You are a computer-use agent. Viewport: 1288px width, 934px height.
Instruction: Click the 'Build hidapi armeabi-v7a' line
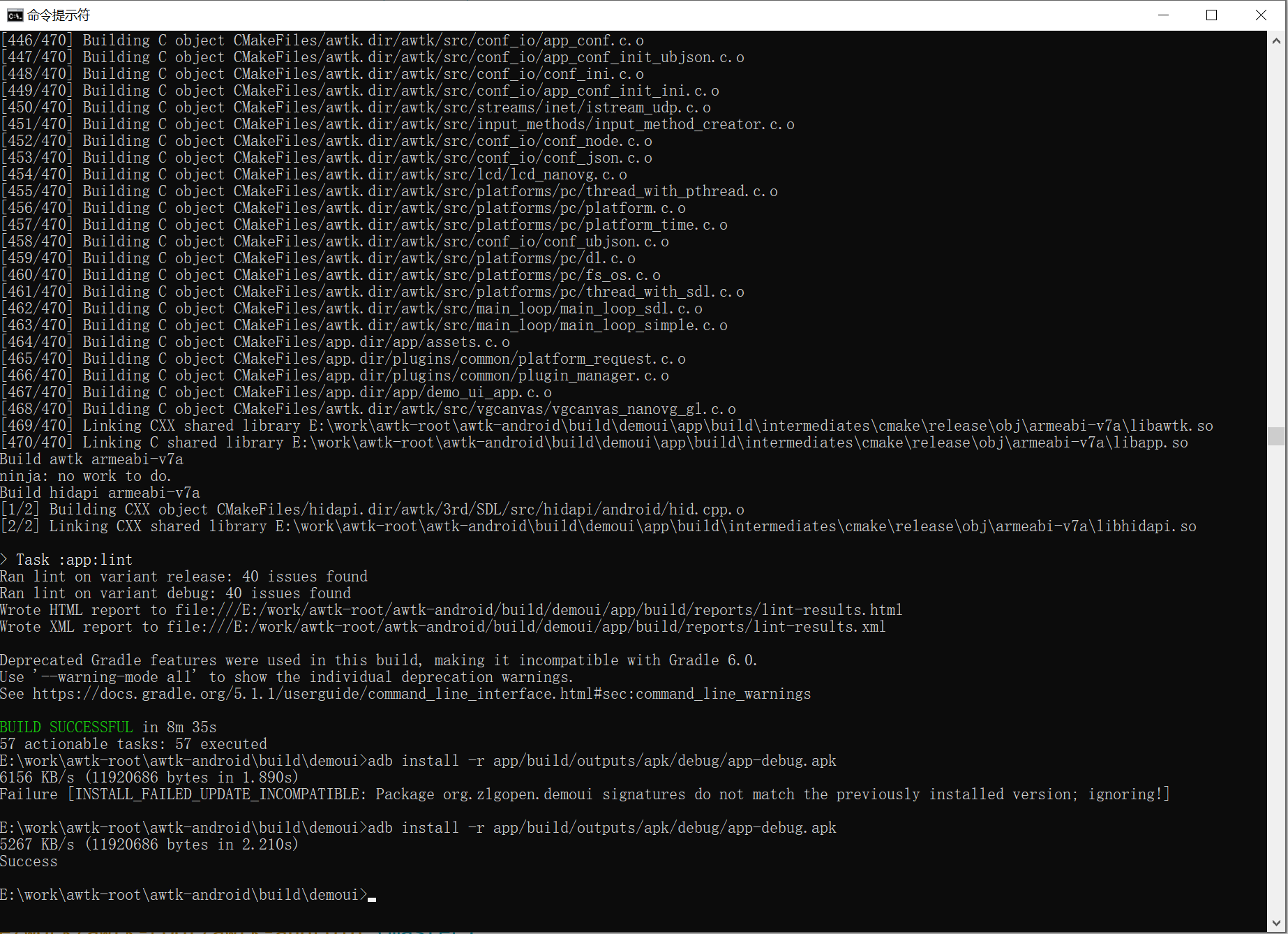coord(100,493)
